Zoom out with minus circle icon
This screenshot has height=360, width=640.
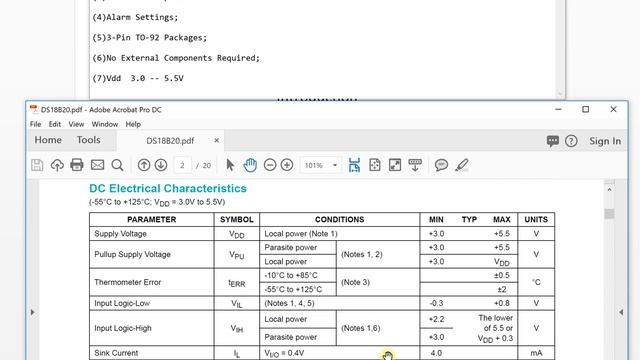270,165
